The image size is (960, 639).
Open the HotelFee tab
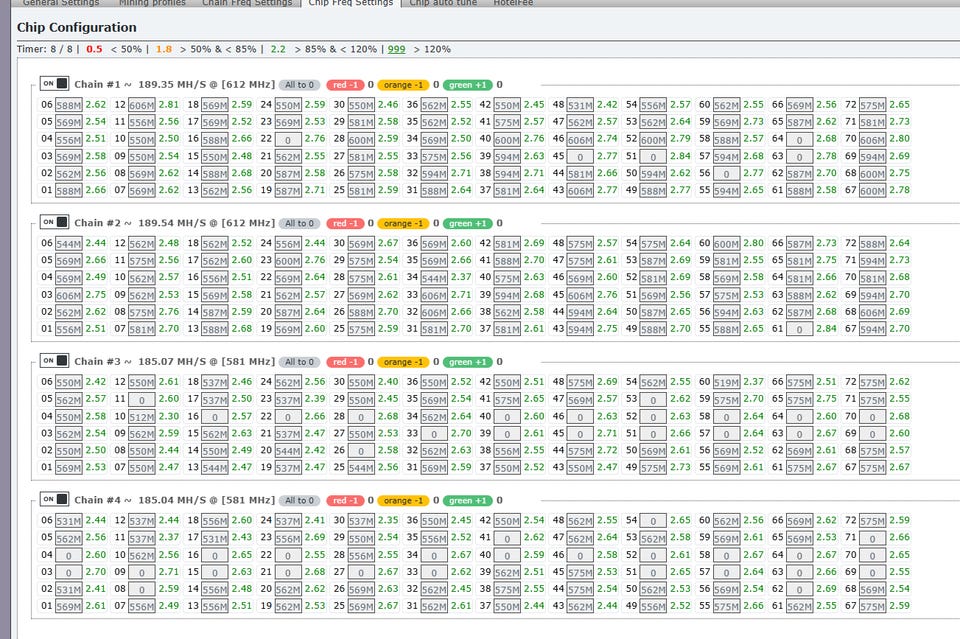(513, 3)
